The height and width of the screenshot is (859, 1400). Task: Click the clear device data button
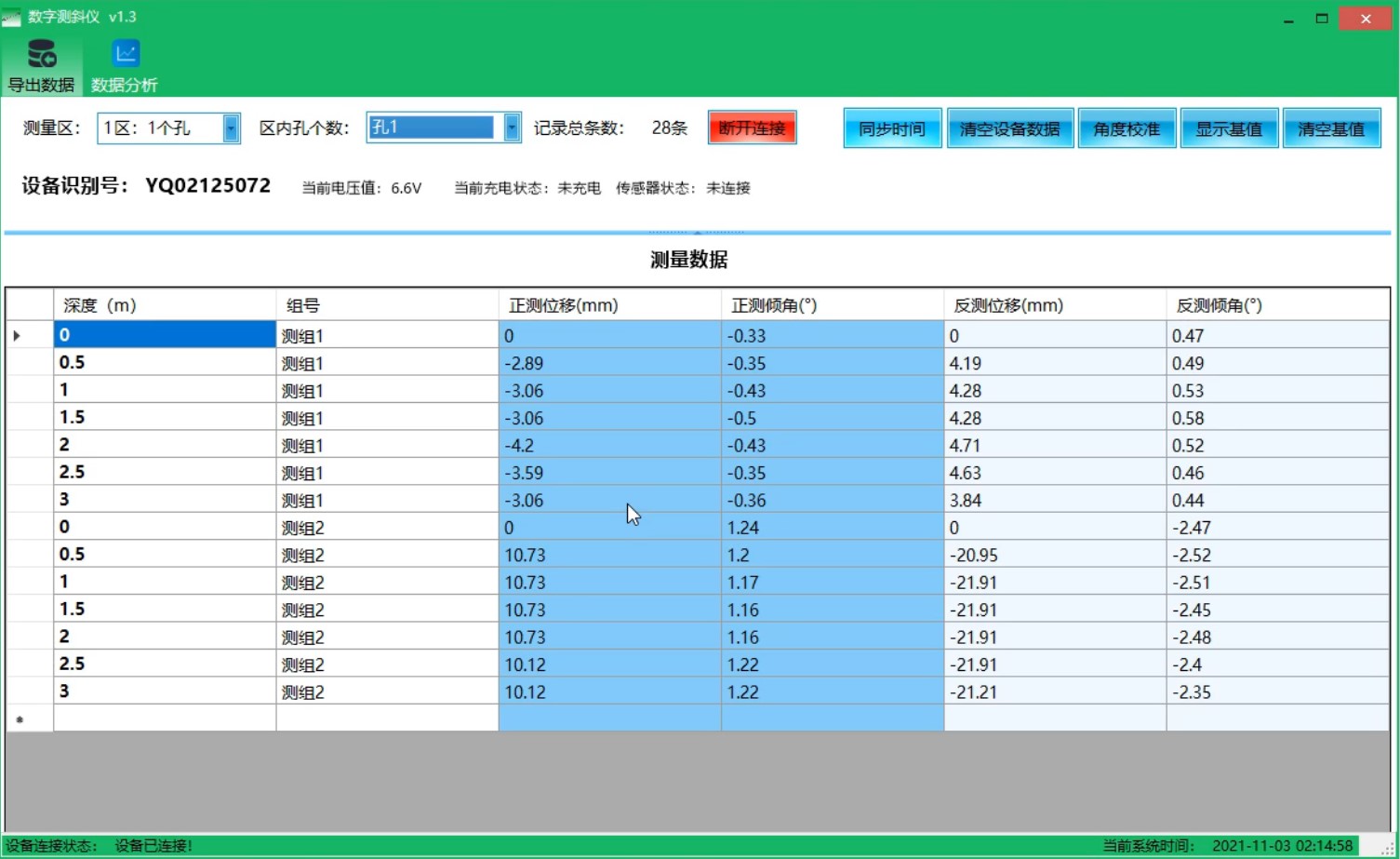[x=1009, y=129]
